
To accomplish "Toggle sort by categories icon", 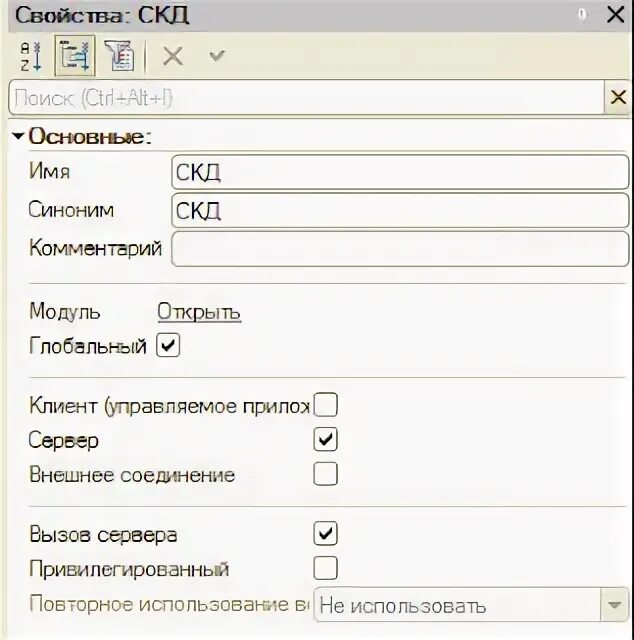I will [x=74, y=56].
